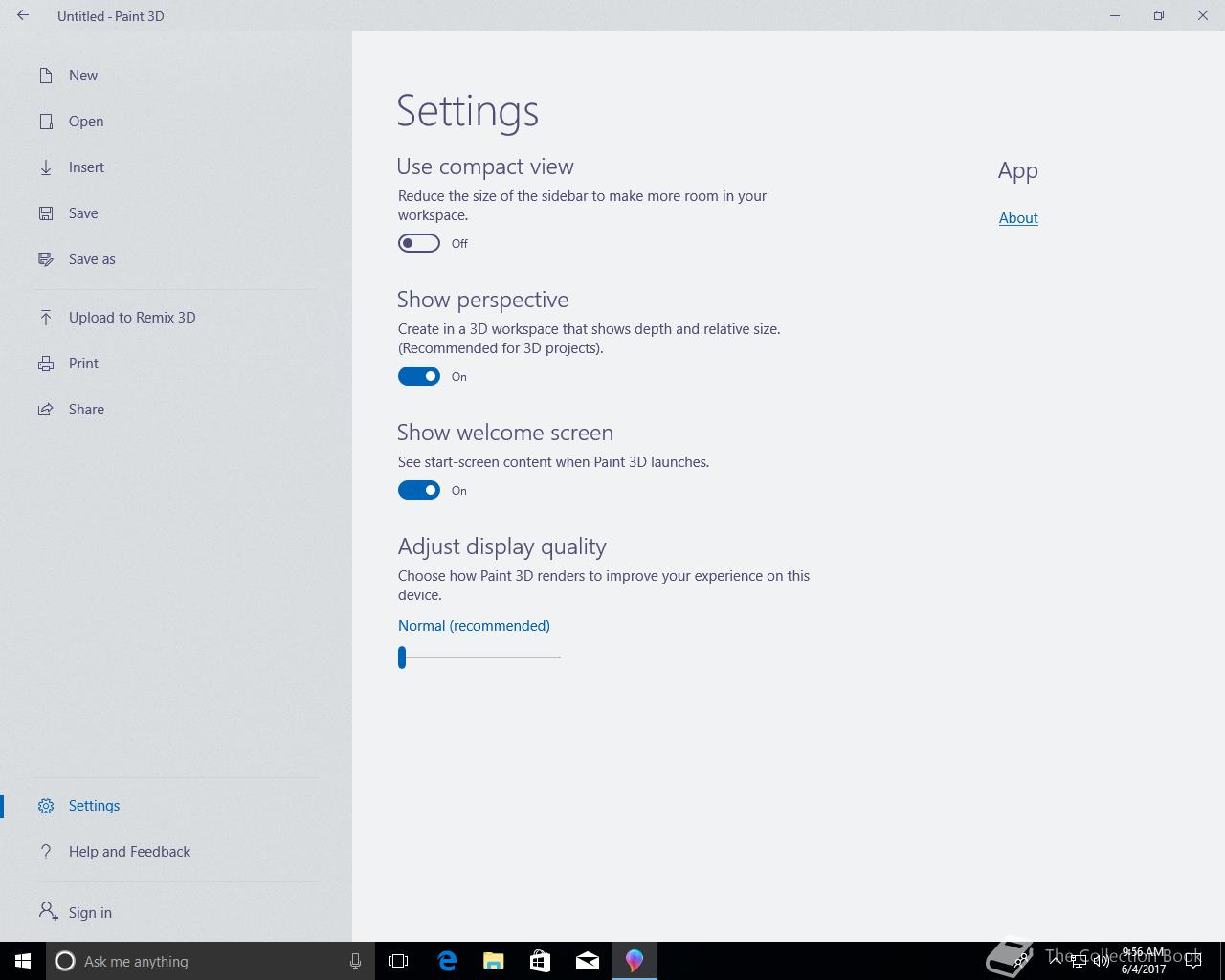The height and width of the screenshot is (980, 1225).
Task: Click the Cortana microphone icon
Action: (355, 961)
